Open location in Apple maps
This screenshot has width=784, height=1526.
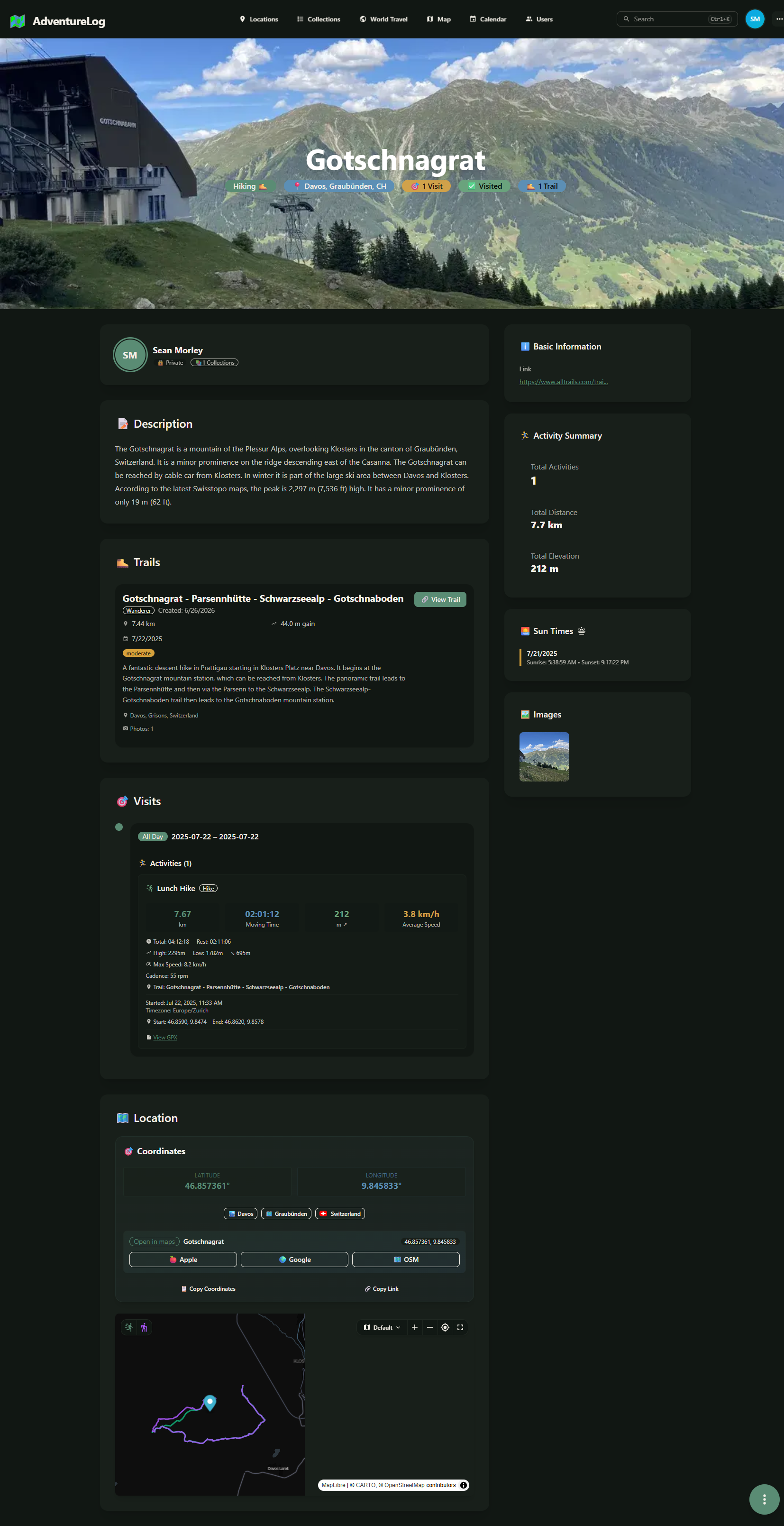click(183, 1259)
